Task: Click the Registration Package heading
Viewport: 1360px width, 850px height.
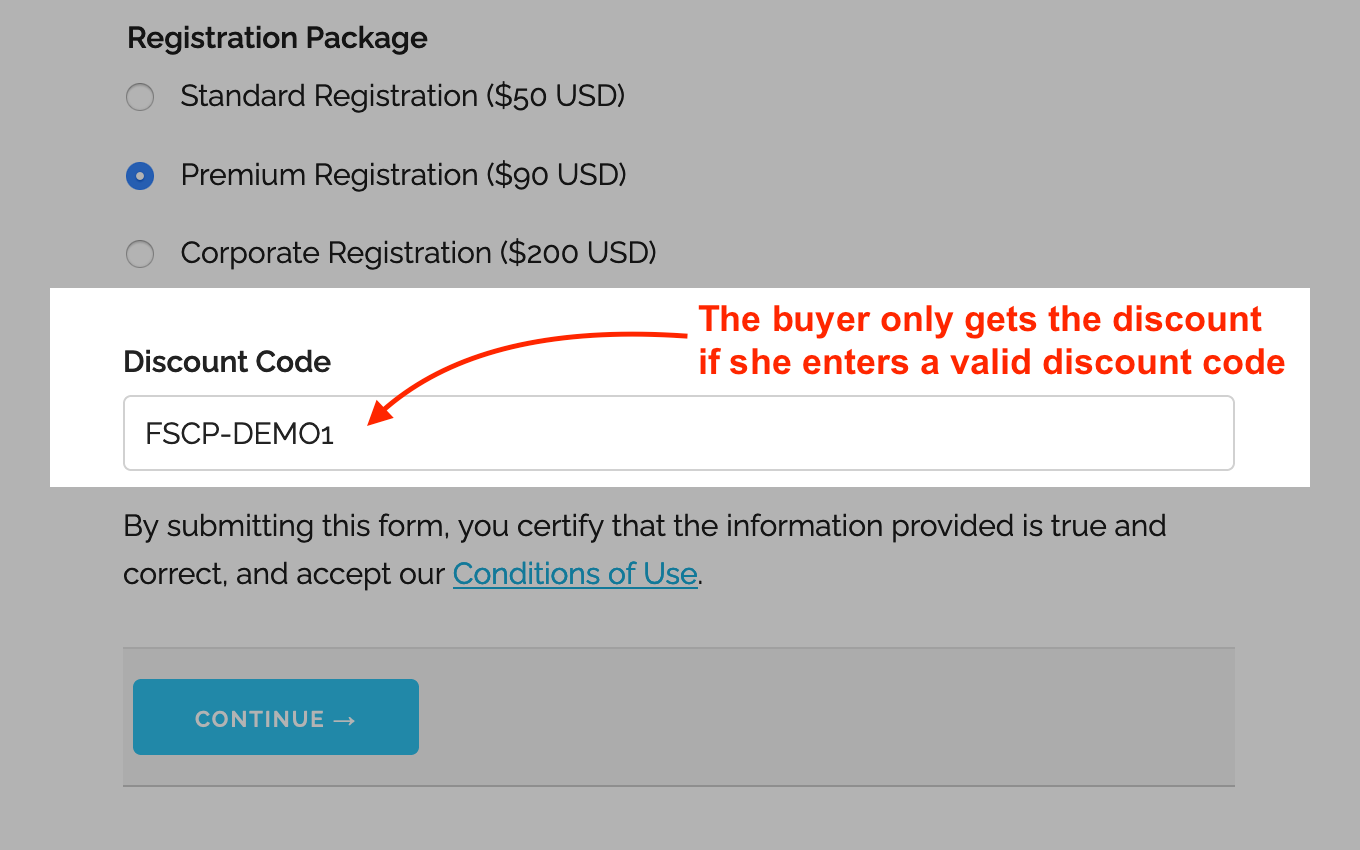Action: click(x=277, y=38)
